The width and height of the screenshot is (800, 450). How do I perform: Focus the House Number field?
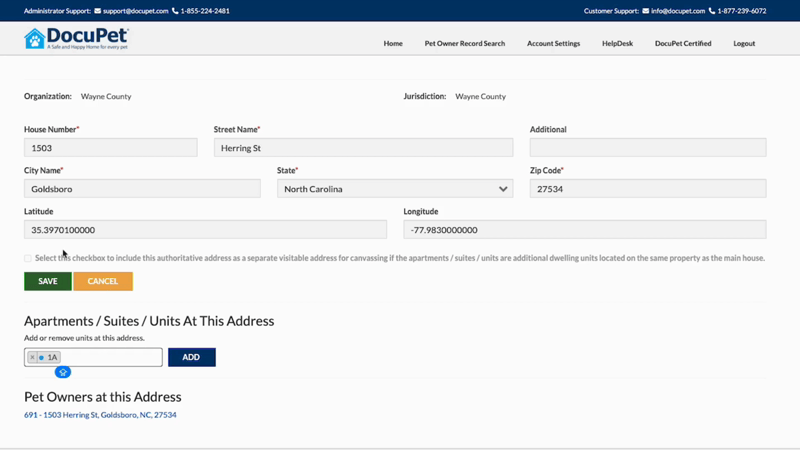tap(111, 148)
